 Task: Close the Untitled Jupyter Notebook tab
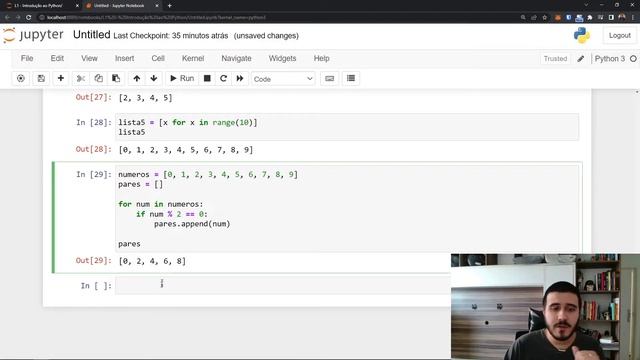pyautogui.click(x=157, y=6)
